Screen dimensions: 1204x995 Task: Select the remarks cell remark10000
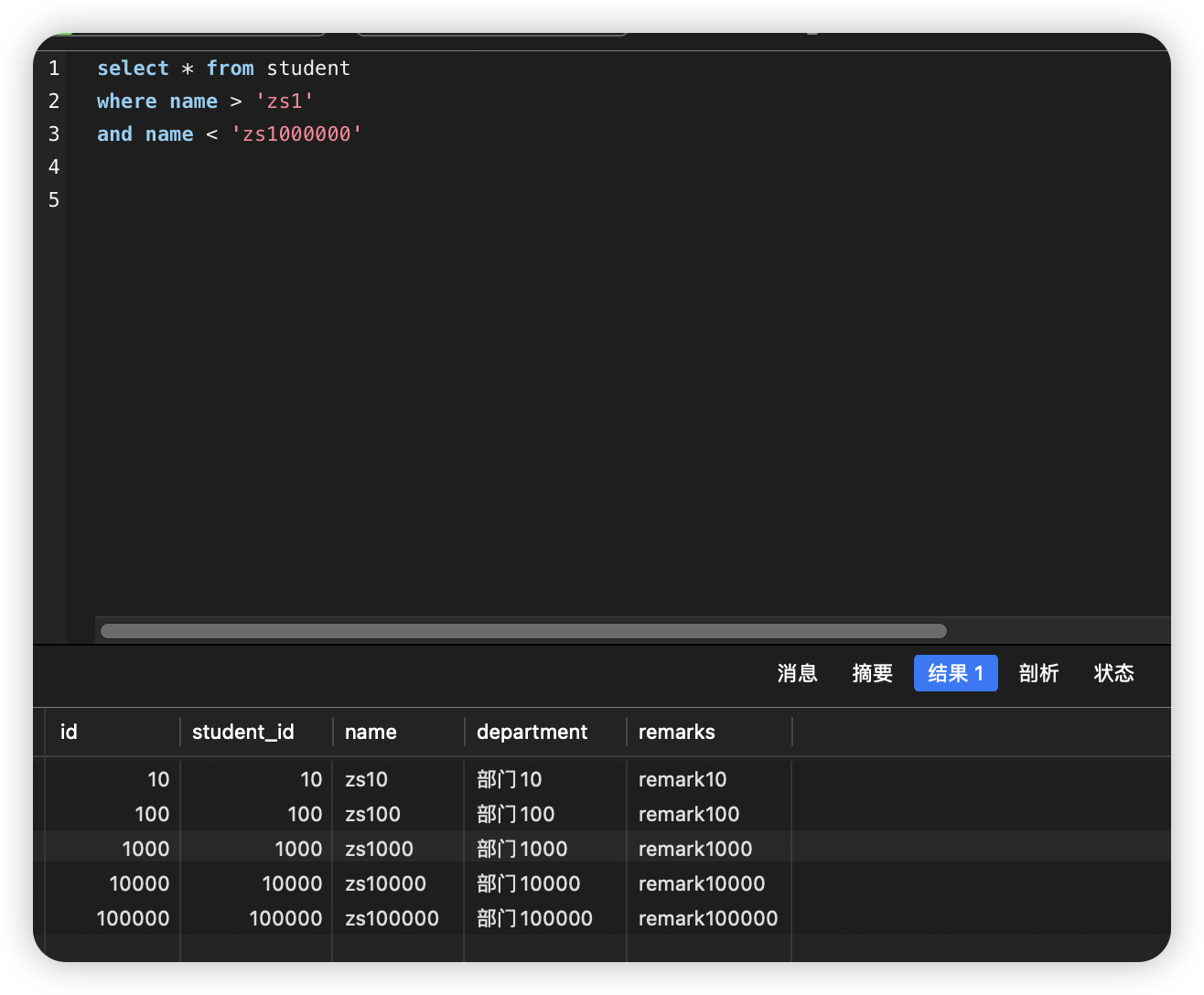point(702,883)
